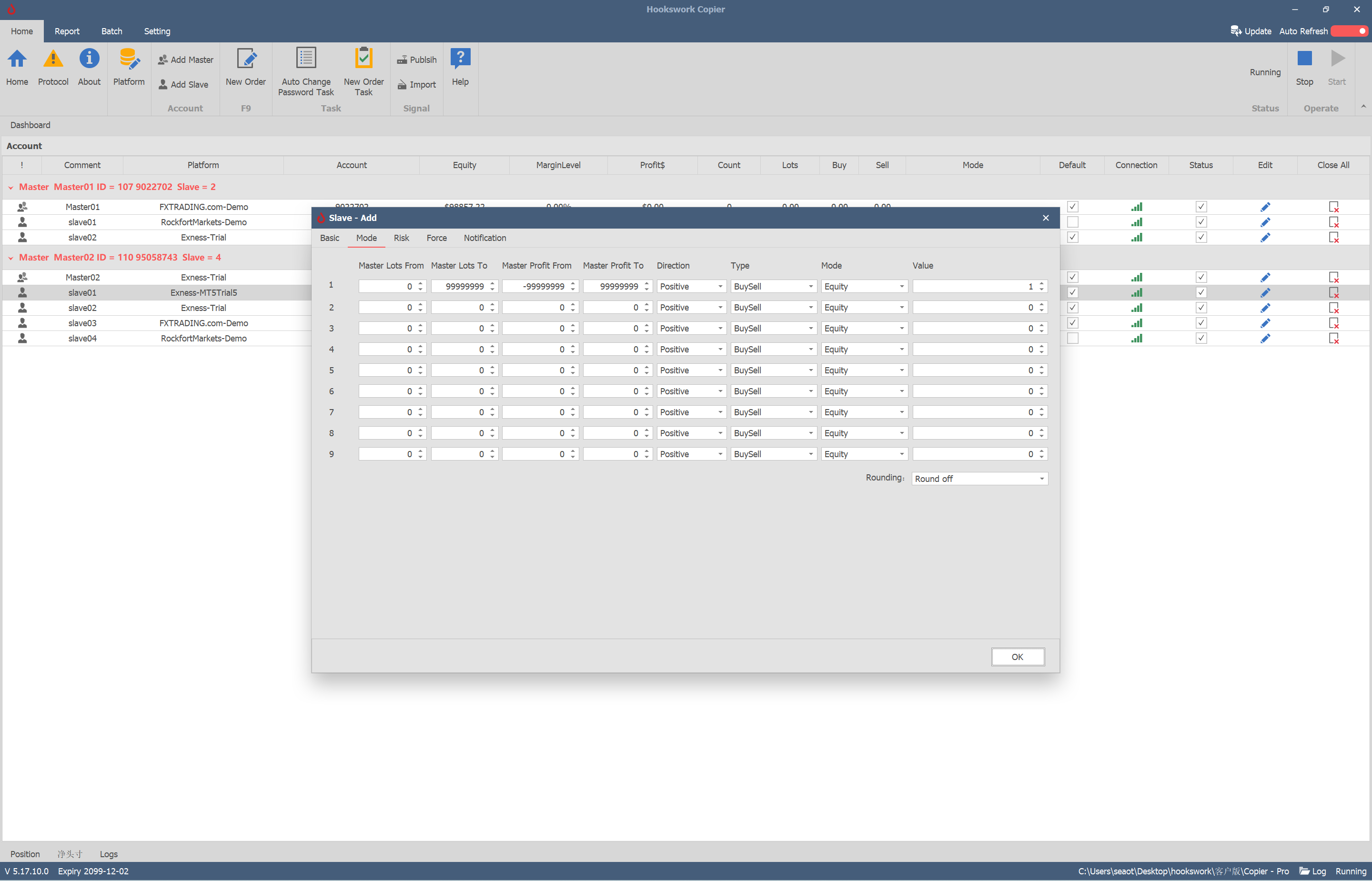Viewport: 1372px width, 881px height.
Task: Click connection signal bars for Master01
Action: [x=1136, y=207]
